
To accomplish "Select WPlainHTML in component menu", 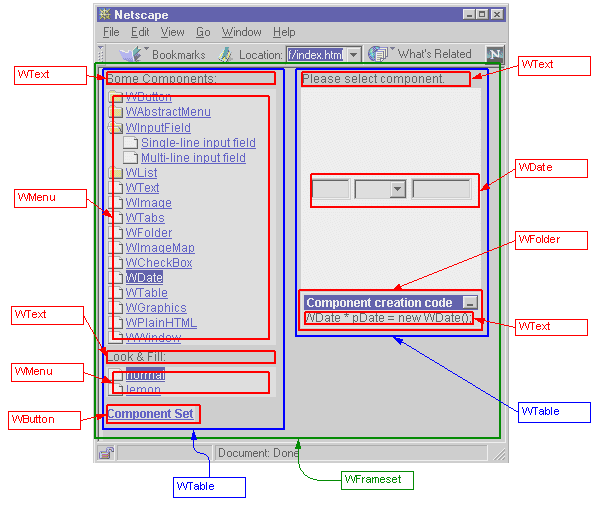I will [x=161, y=323].
